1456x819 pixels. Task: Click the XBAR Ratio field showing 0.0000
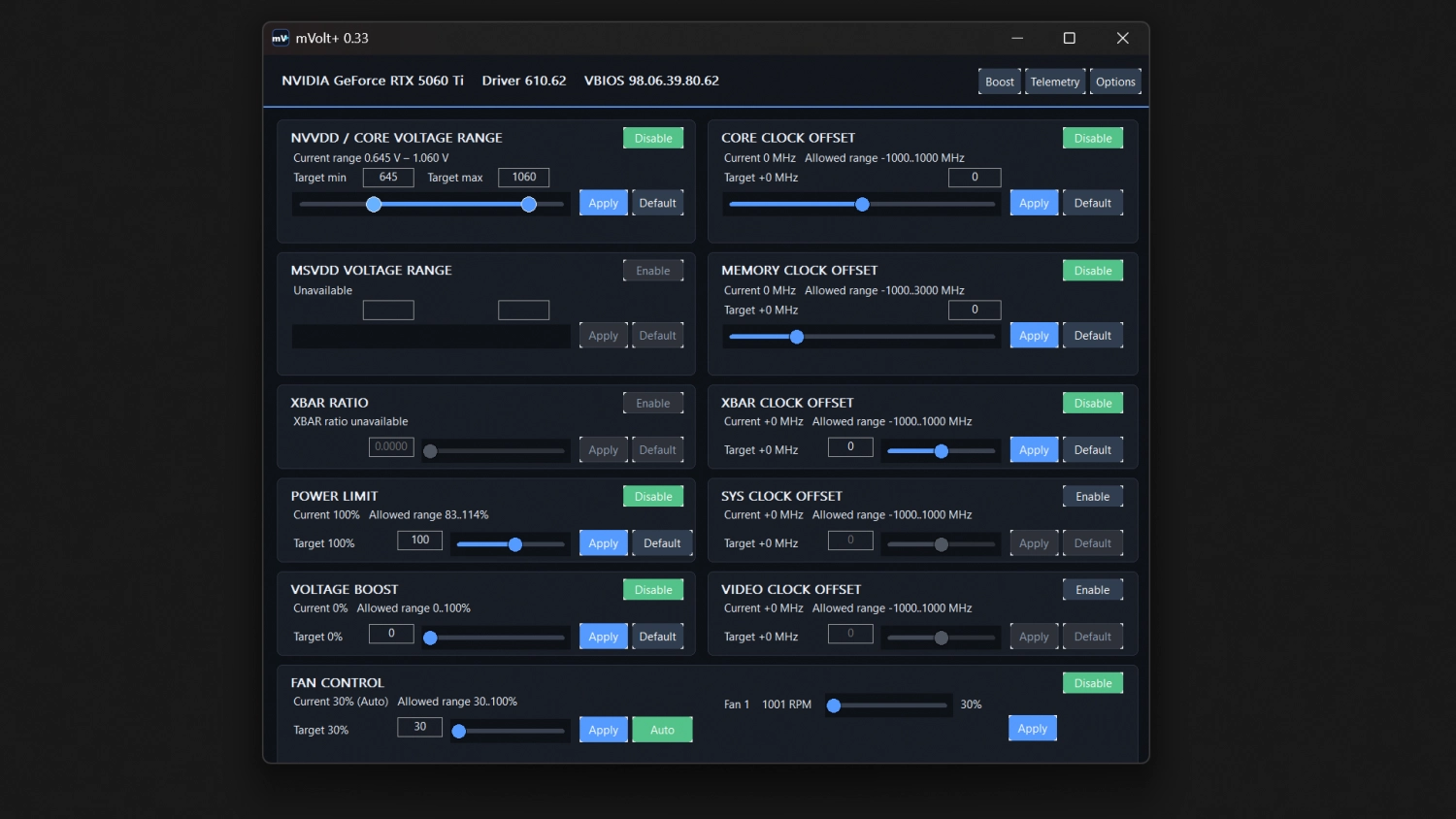point(391,446)
